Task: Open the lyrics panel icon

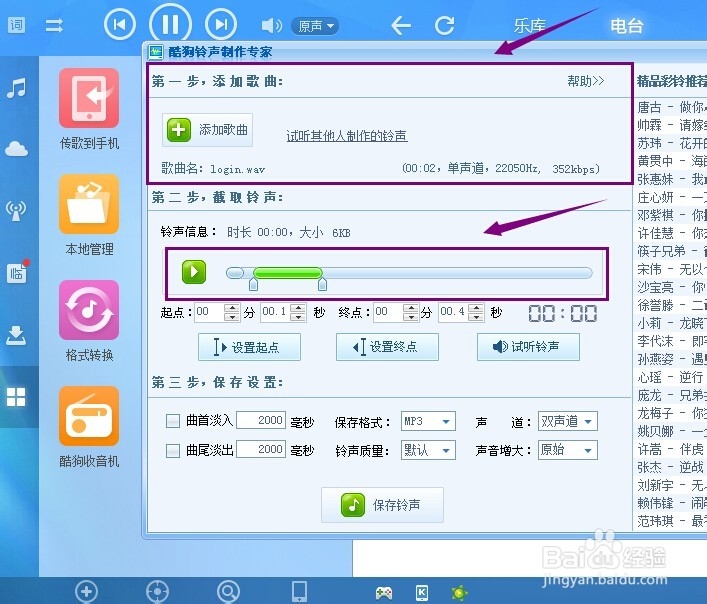Action: tap(17, 25)
